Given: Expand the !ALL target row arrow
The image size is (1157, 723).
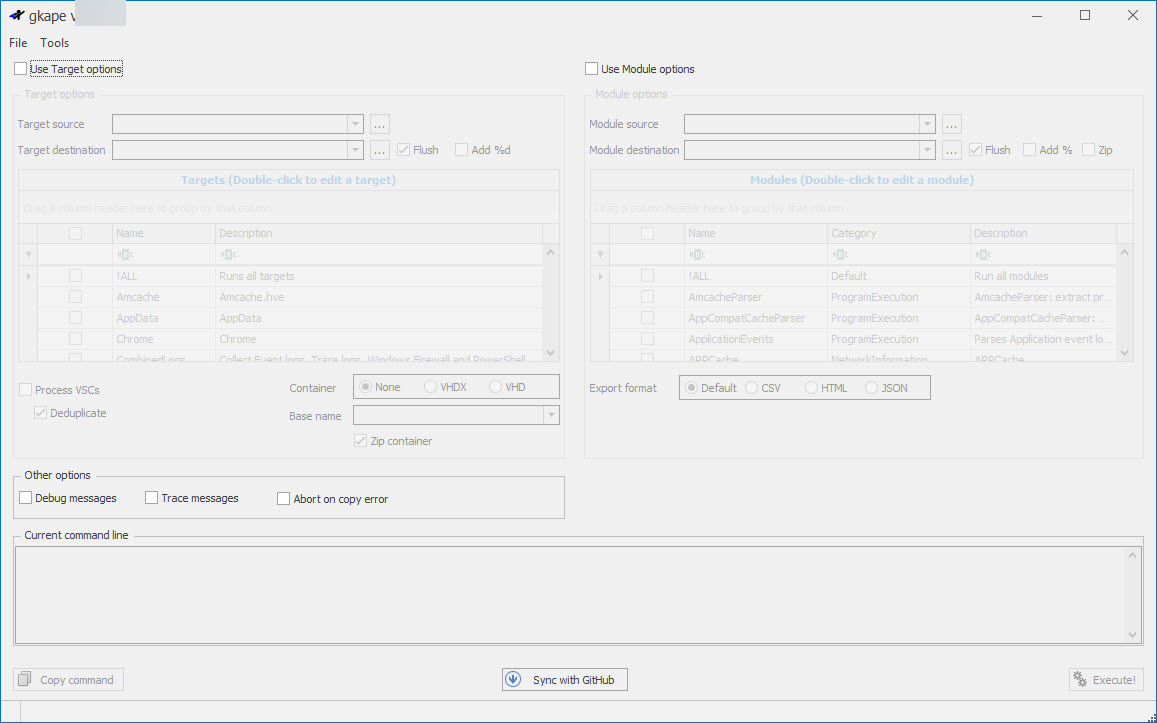Looking at the screenshot, I should pos(29,276).
